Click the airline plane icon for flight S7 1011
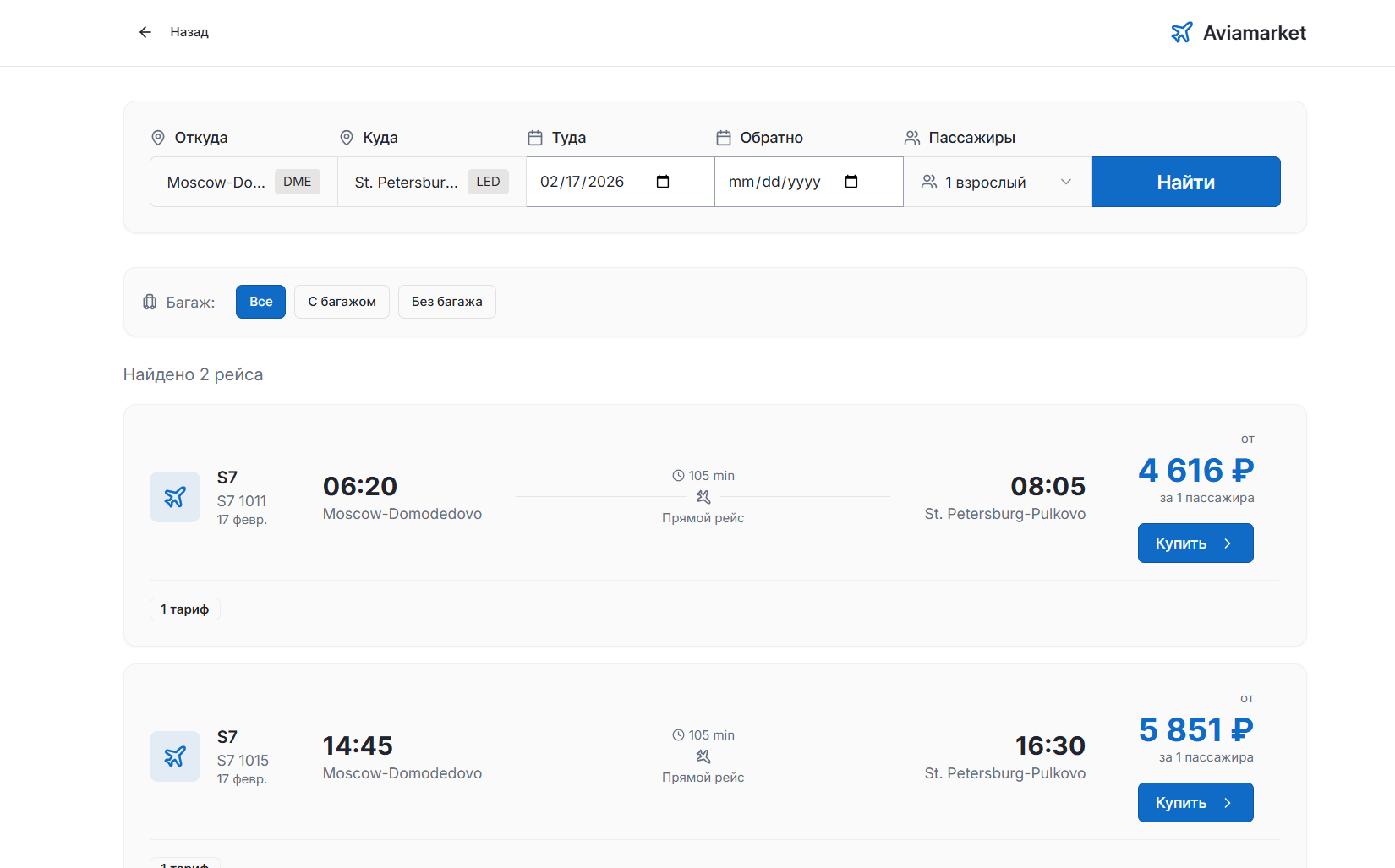Screen dimensions: 1395x868 pyautogui.click(x=175, y=497)
